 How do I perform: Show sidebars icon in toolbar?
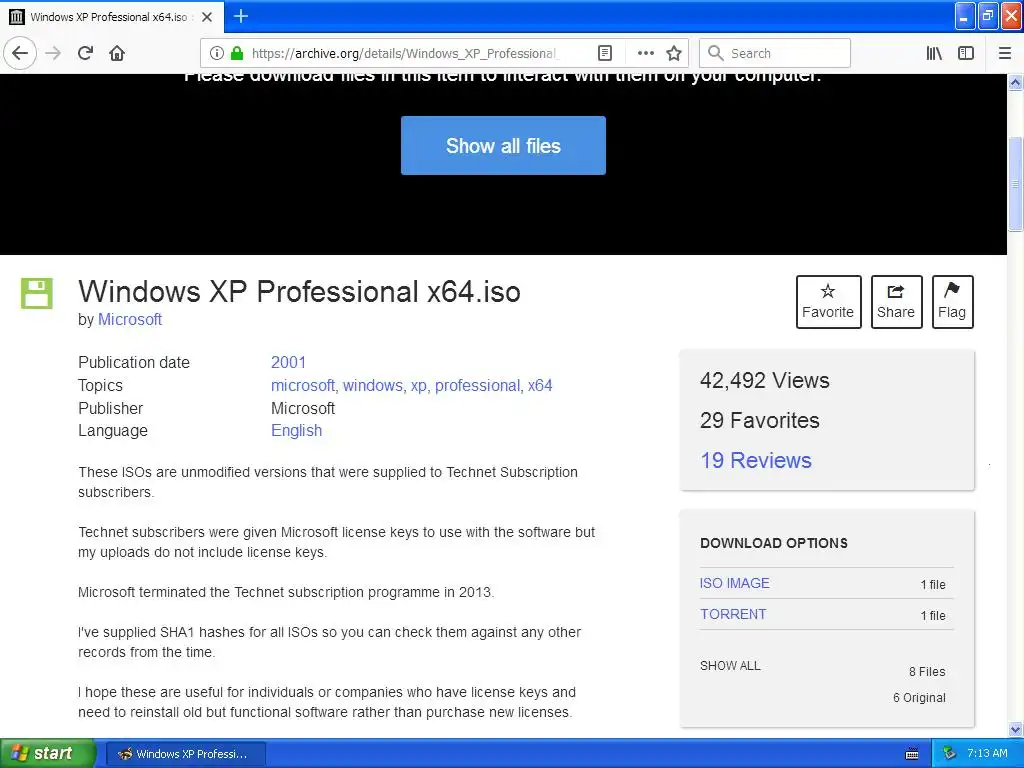tap(966, 53)
